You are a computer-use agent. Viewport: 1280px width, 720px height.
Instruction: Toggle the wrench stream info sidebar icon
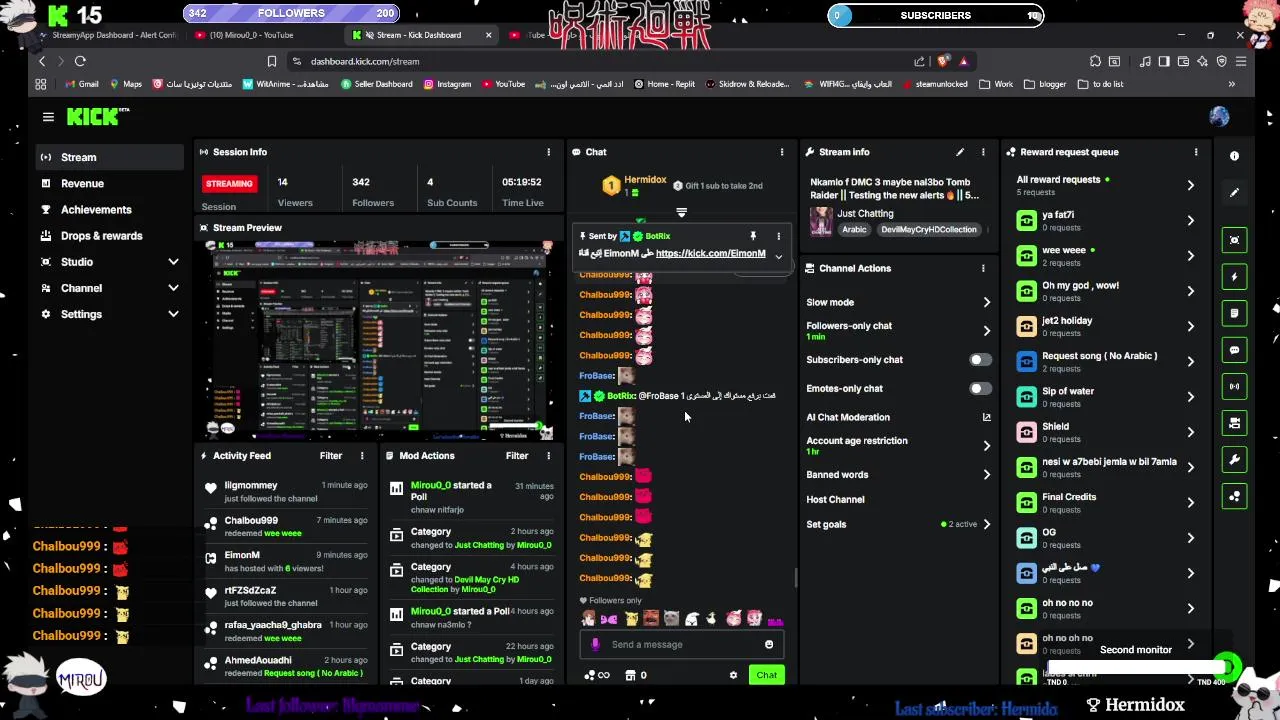[1234, 460]
